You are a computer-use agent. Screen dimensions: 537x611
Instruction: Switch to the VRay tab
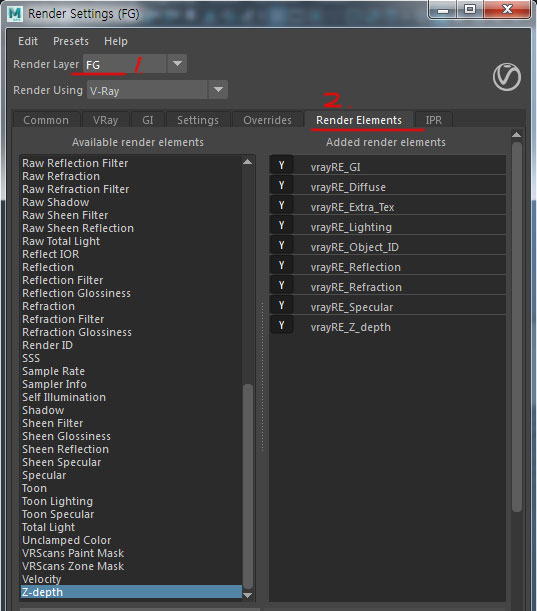105,120
